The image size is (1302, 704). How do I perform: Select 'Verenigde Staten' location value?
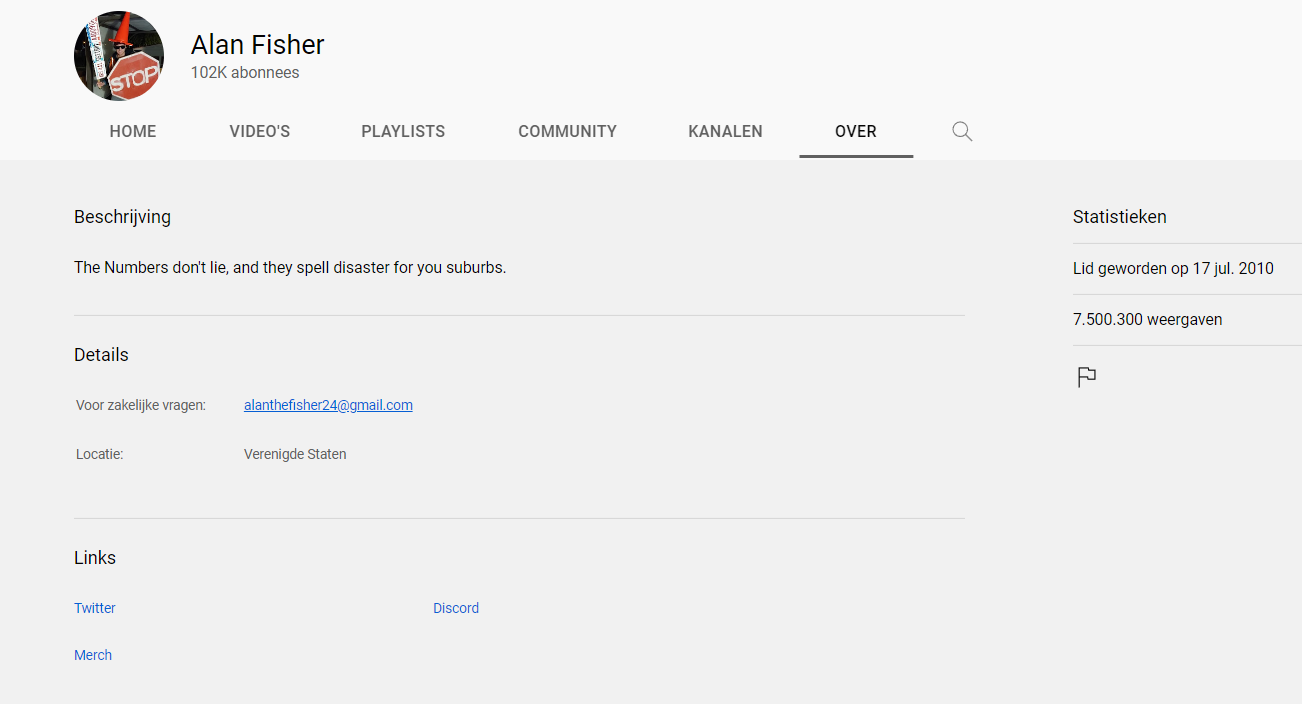tap(295, 454)
